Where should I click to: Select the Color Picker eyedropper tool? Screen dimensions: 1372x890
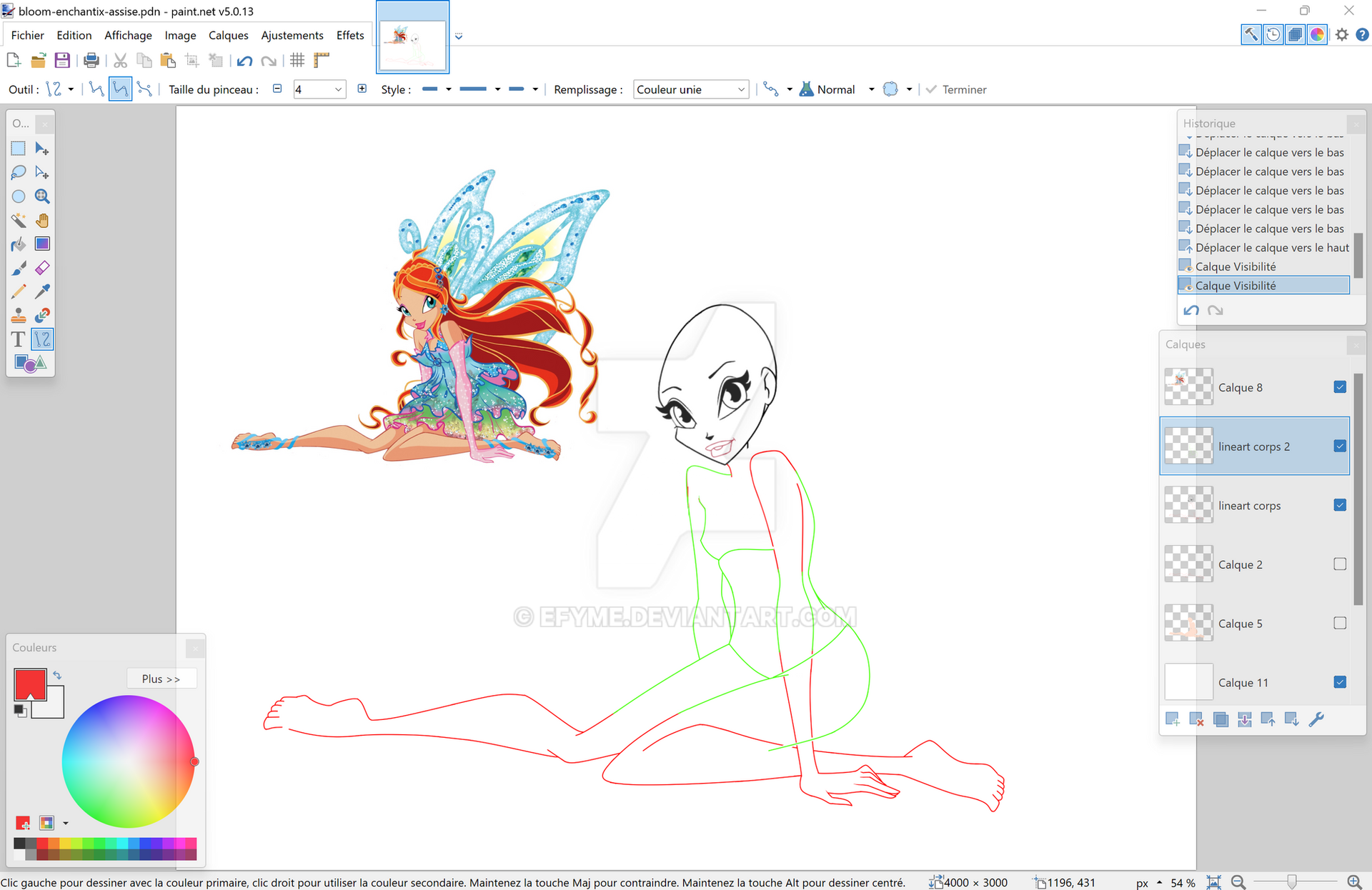click(42, 291)
